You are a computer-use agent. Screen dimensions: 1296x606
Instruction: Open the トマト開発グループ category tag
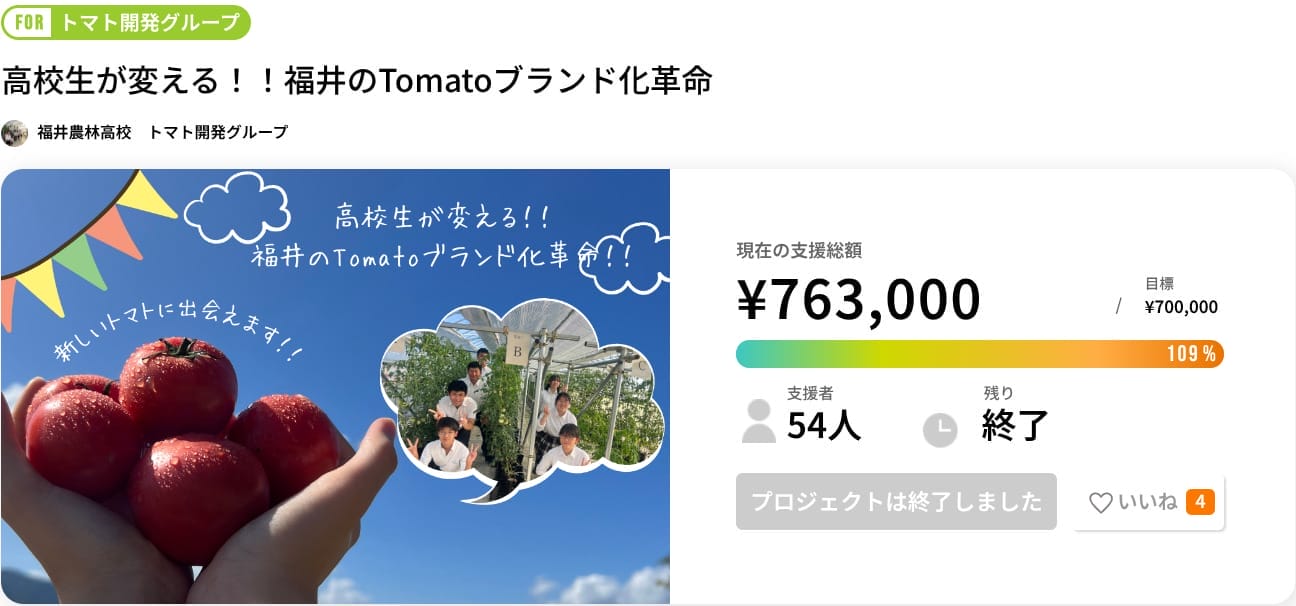[x=150, y=22]
